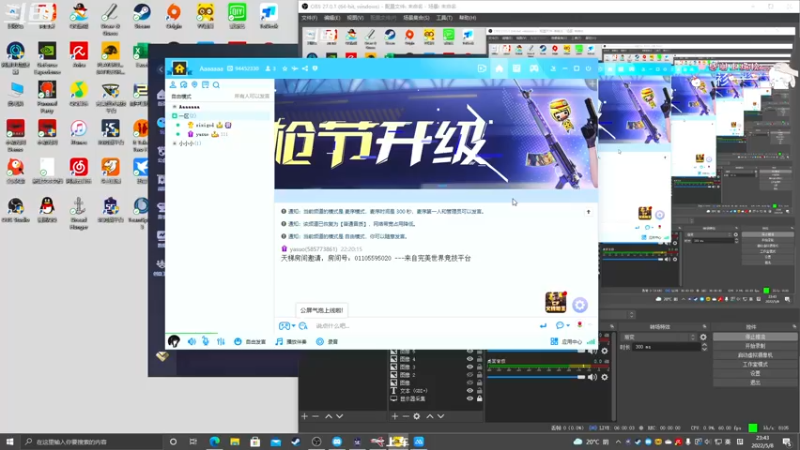Screen dimensions: 800x450
Task: Open the chat bubble dropdown in the input bar
Action: (x=562, y=326)
